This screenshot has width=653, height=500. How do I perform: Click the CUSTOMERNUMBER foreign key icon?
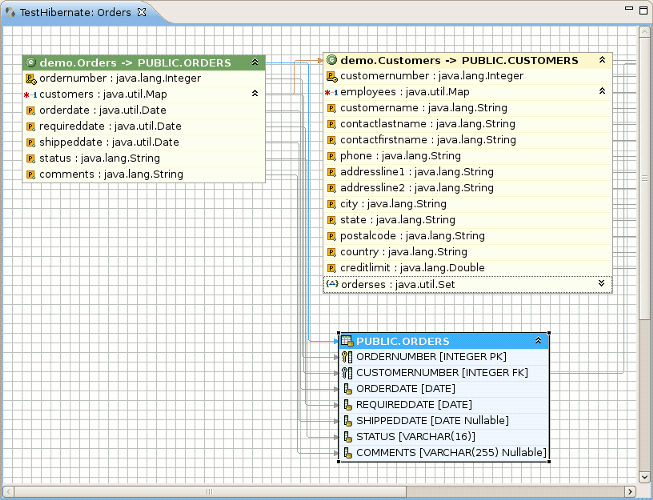(347, 373)
